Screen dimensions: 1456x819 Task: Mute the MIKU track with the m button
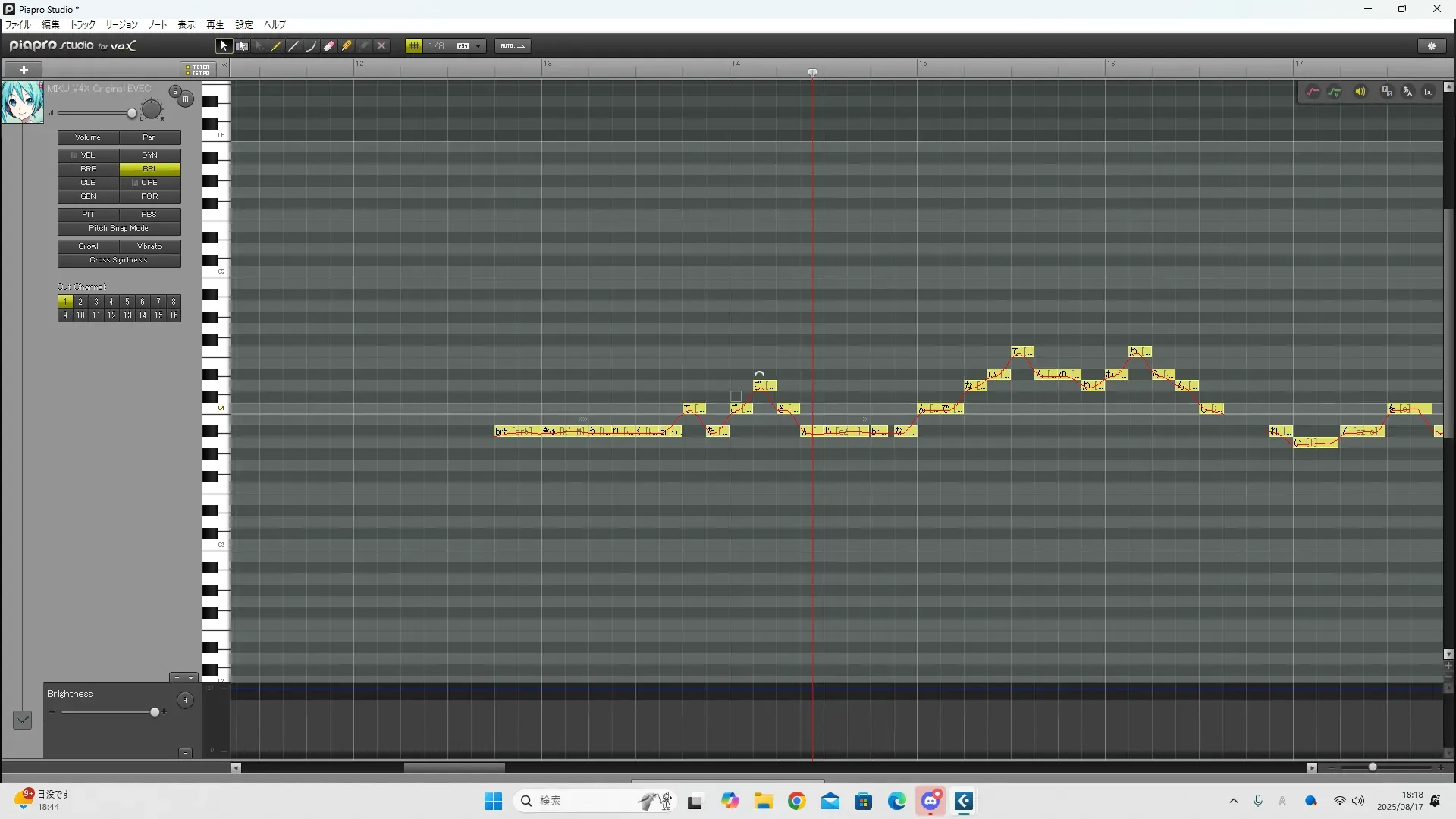[186, 99]
